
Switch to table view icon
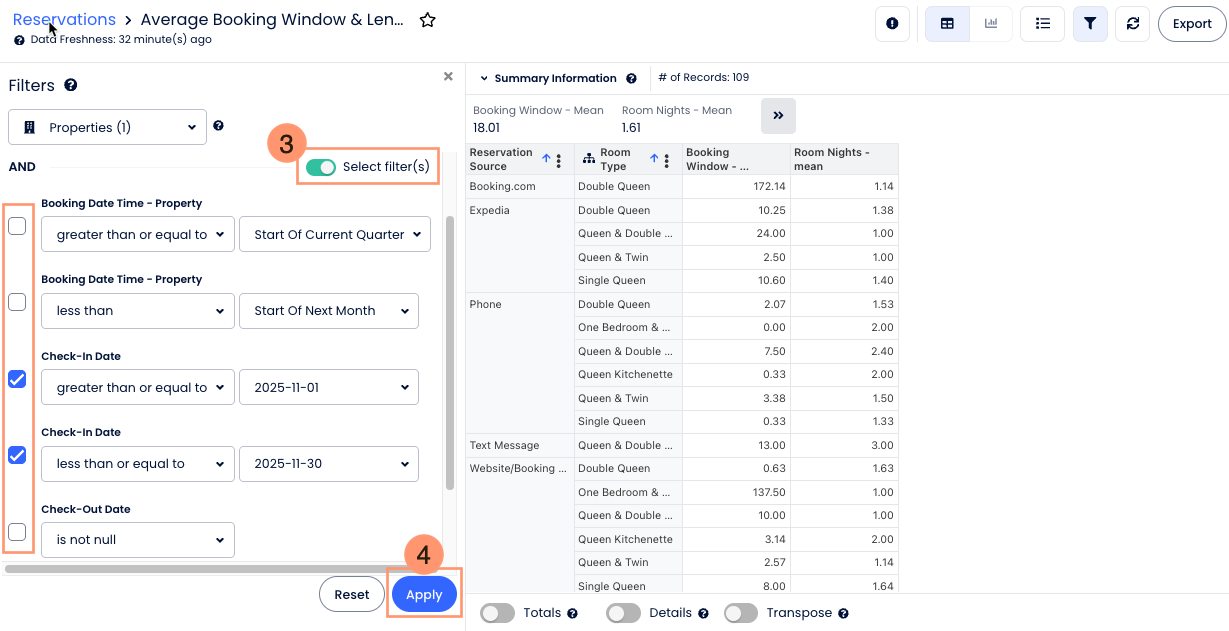click(947, 24)
